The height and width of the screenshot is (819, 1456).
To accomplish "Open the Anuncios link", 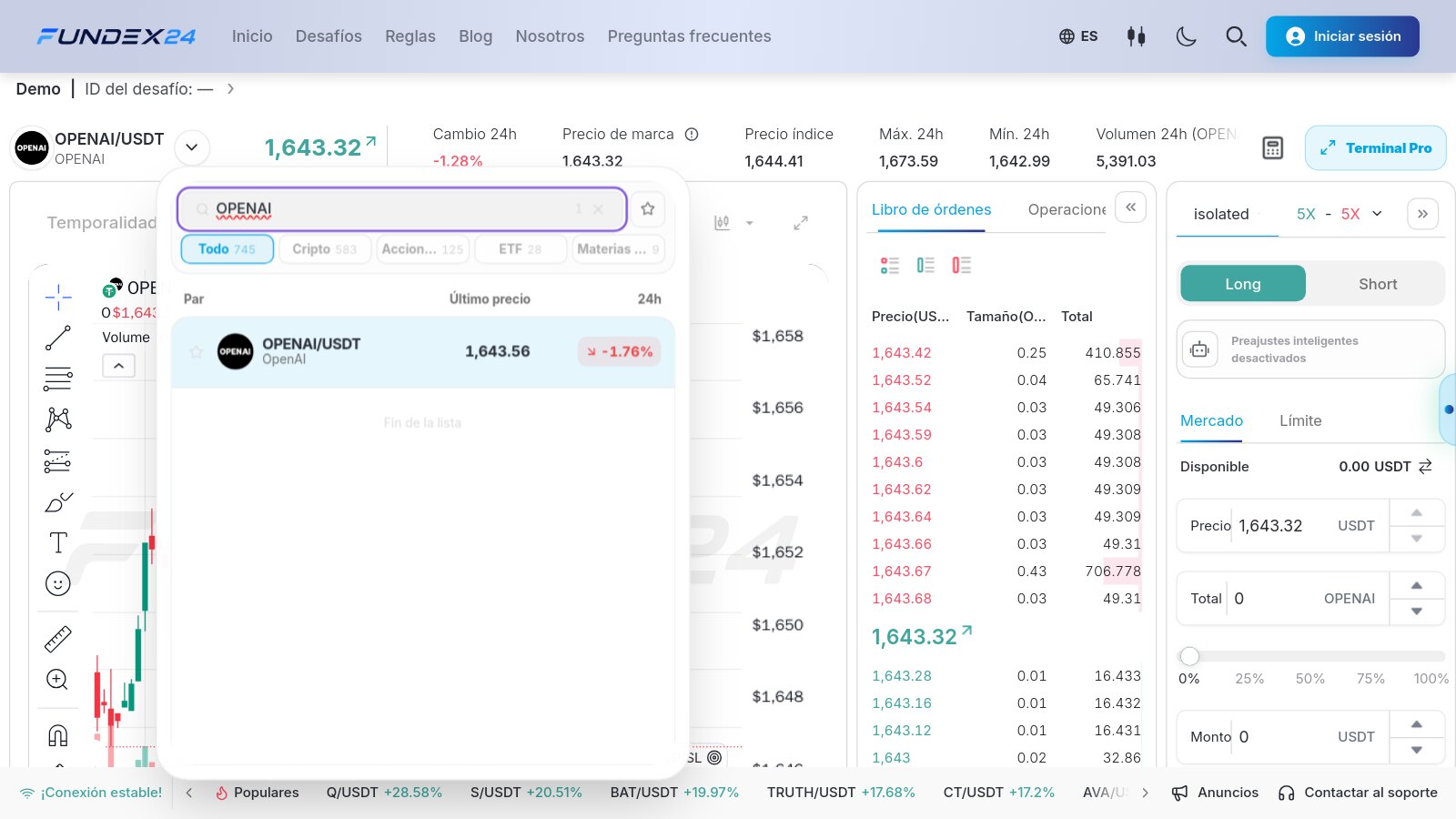I will coord(1215,793).
